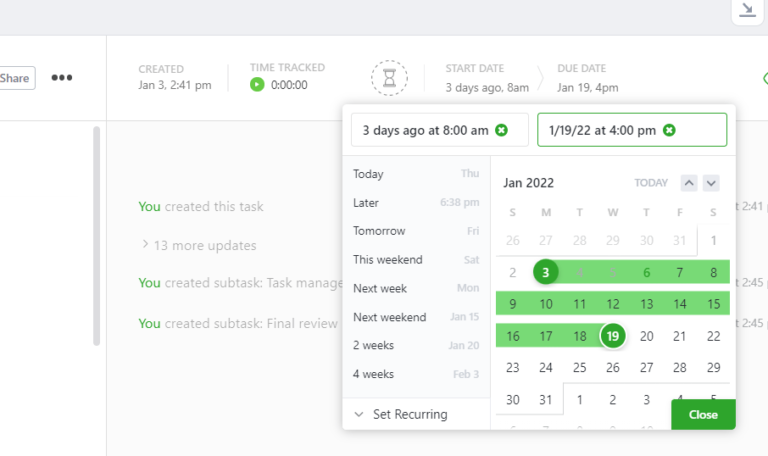The height and width of the screenshot is (456, 768).
Task: Click the start date input field
Action: click(425, 130)
